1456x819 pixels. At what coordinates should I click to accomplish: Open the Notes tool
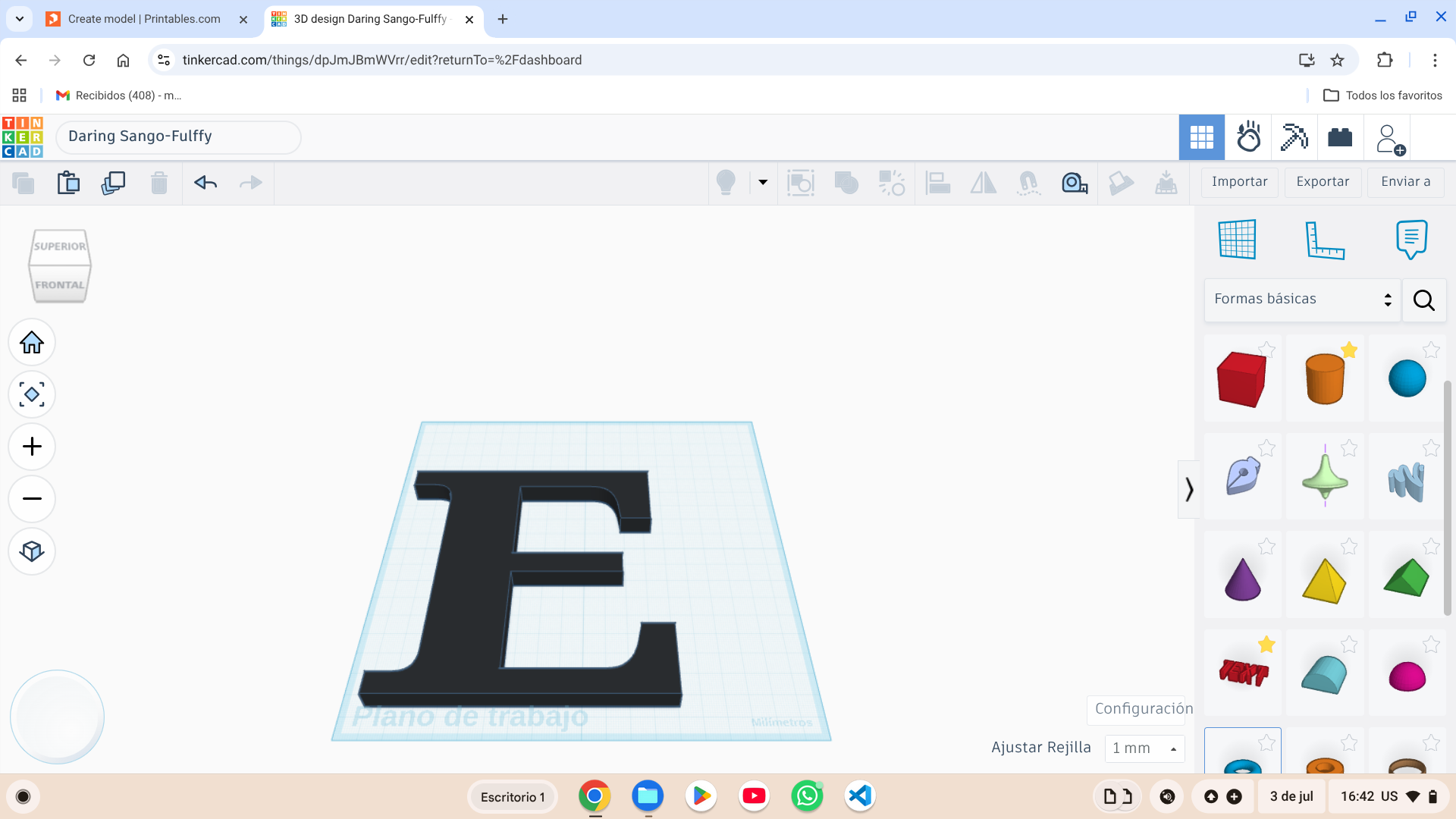tap(1411, 240)
